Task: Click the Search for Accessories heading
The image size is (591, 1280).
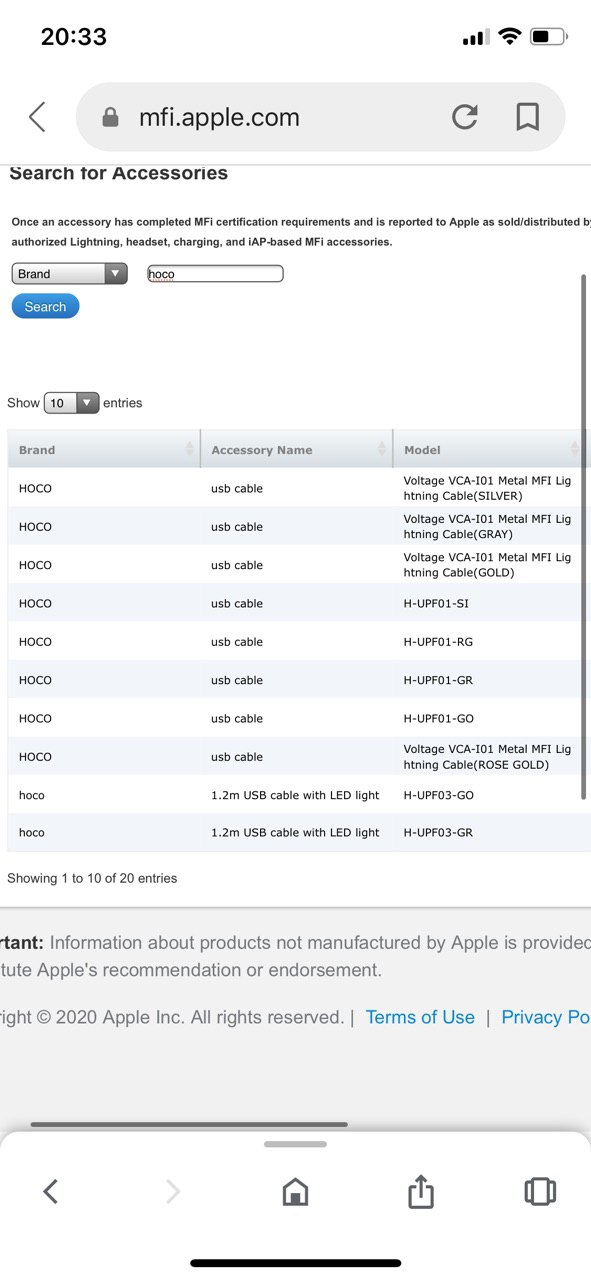Action: click(x=118, y=173)
